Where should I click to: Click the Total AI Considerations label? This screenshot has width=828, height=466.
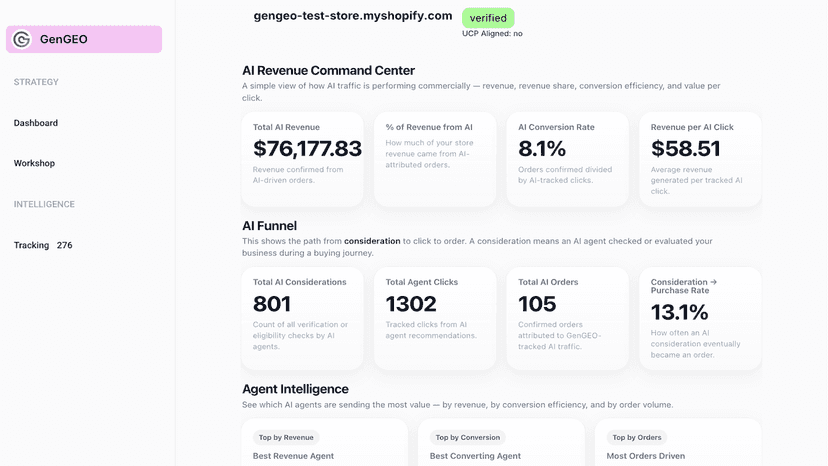point(299,282)
